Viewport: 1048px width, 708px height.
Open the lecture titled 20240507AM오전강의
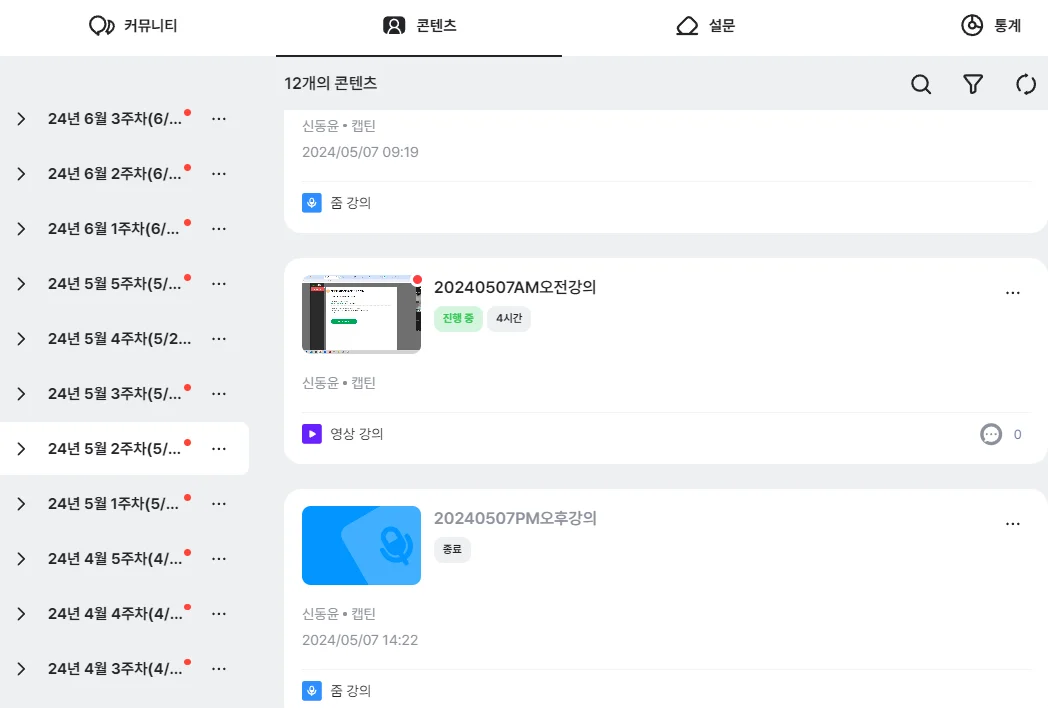coord(514,286)
